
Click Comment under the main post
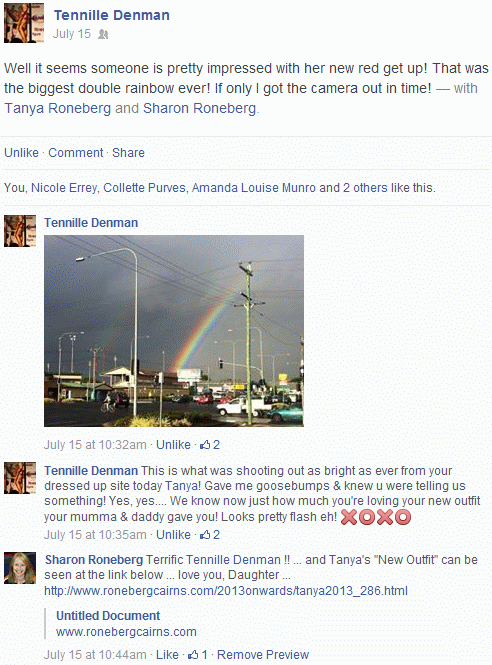pyautogui.click(x=75, y=153)
